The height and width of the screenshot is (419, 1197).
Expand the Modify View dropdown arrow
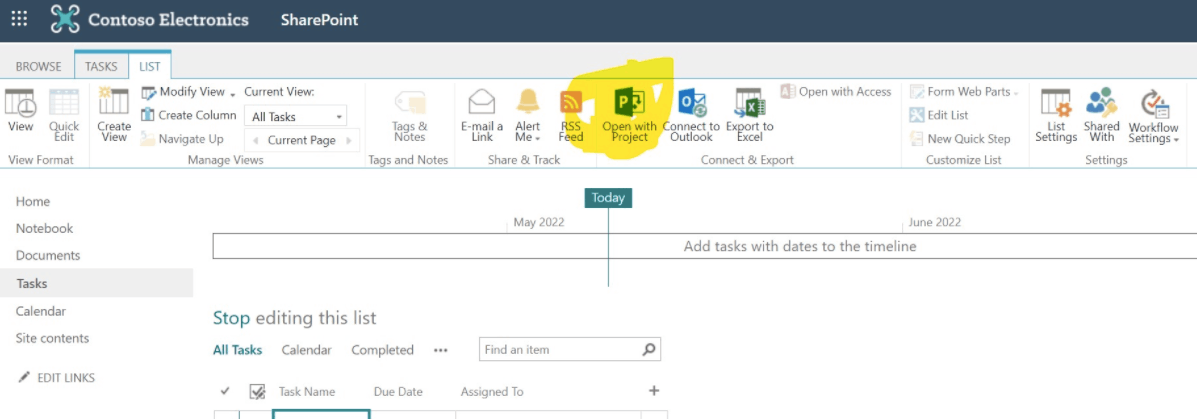pos(232,94)
